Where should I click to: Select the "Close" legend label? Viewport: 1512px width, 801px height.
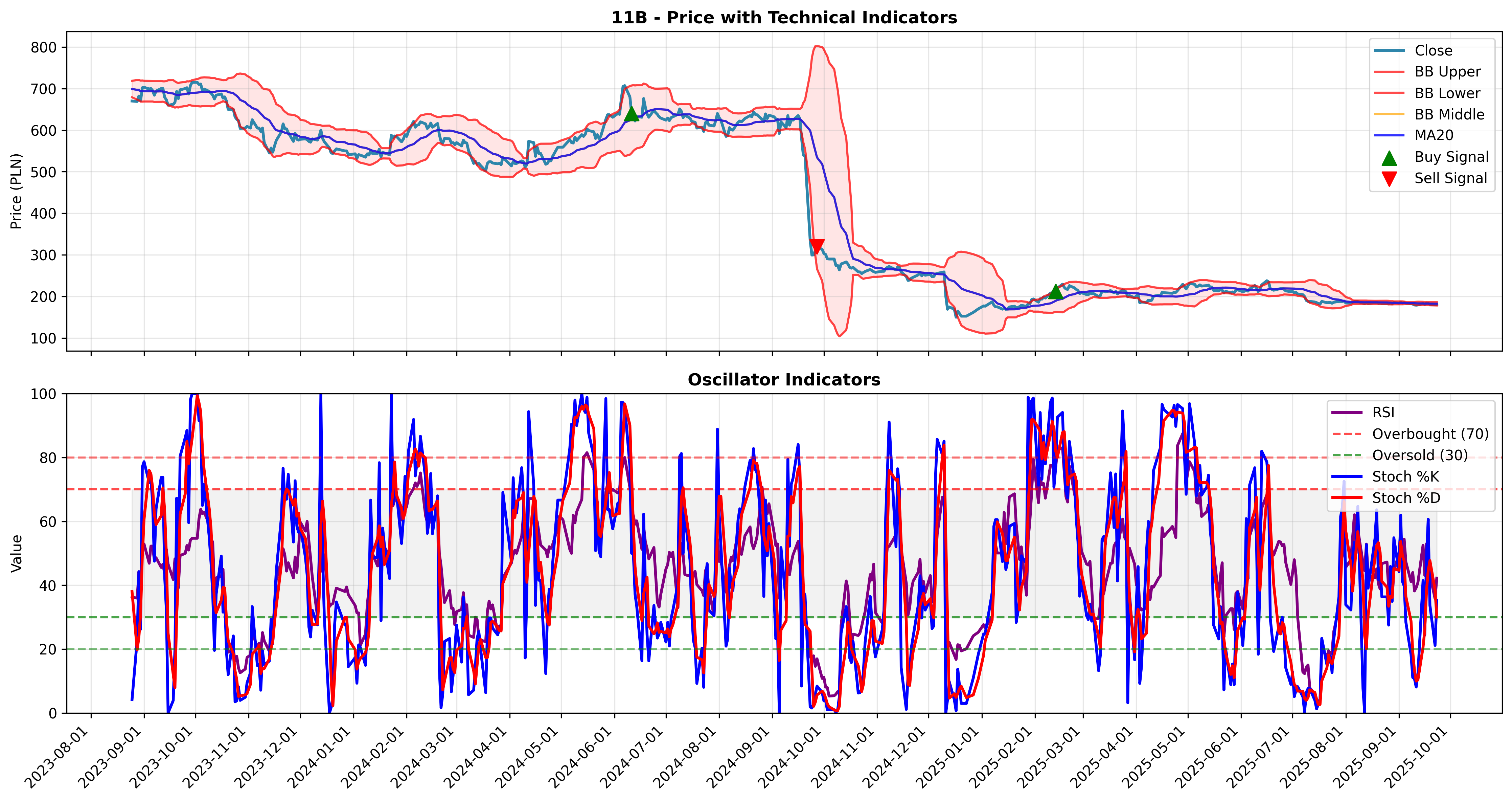pyautogui.click(x=1433, y=50)
